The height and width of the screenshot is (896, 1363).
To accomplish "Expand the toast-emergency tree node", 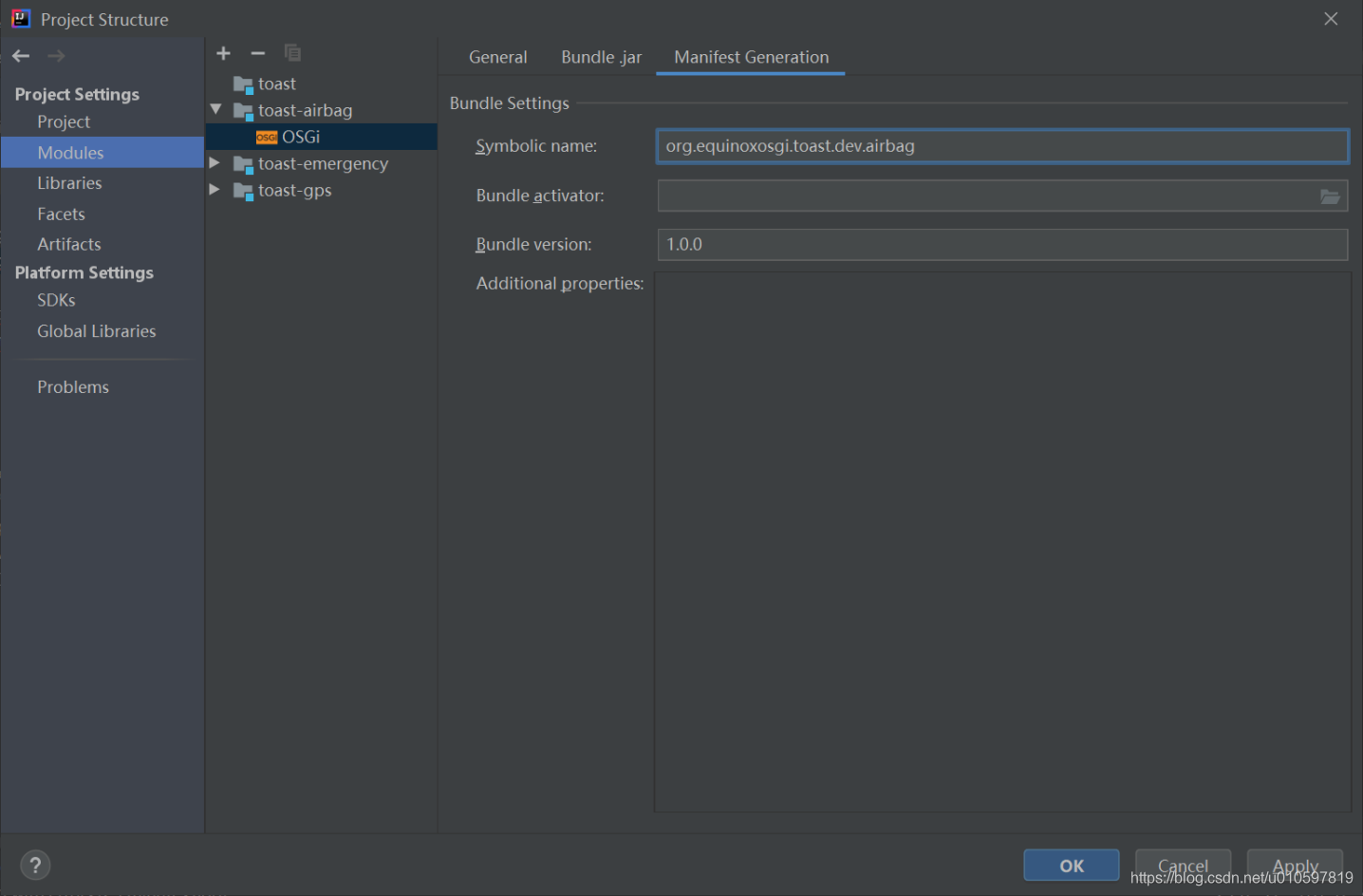I will coord(215,163).
